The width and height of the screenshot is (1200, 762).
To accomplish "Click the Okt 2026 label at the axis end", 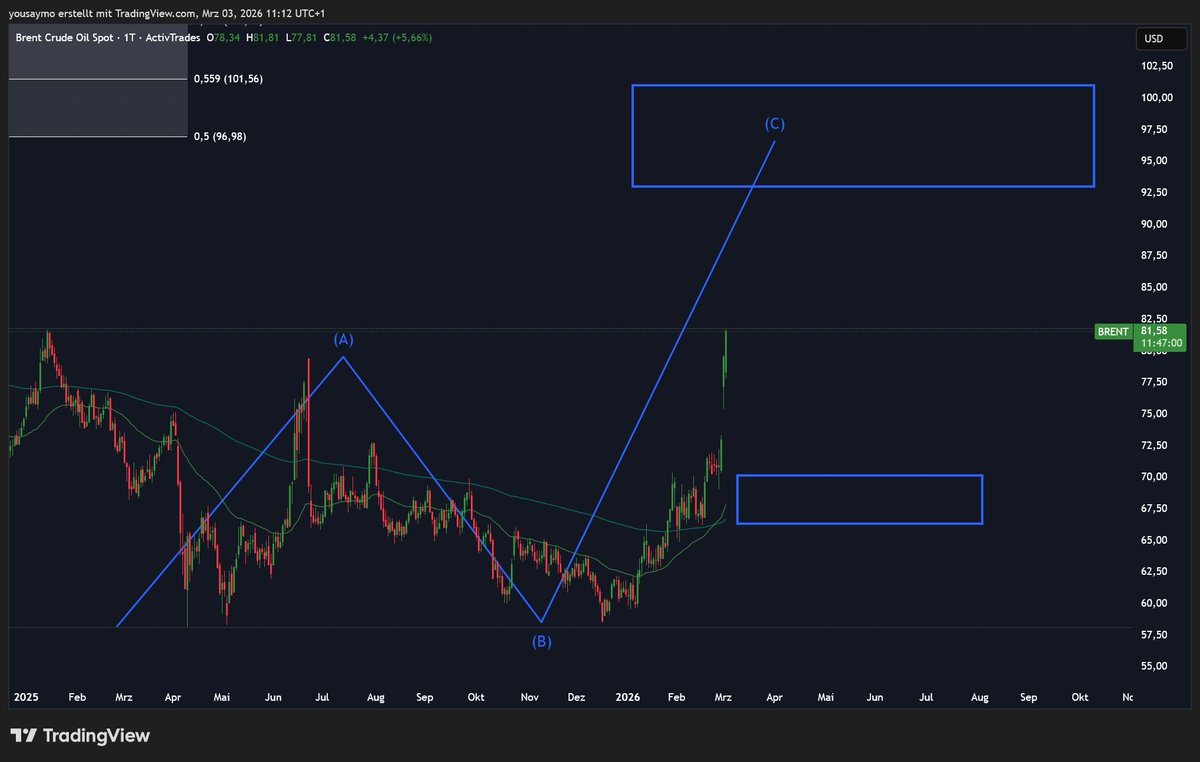I will click(x=1080, y=696).
